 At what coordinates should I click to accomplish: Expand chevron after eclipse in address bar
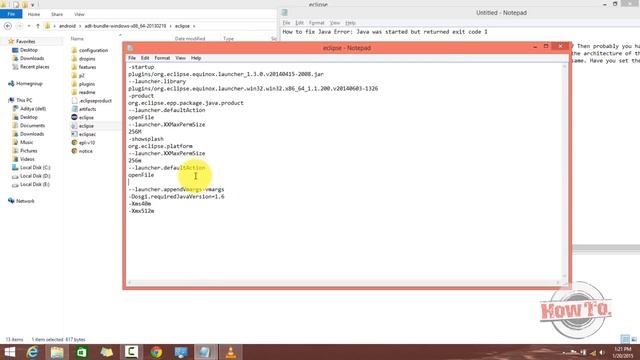194,26
